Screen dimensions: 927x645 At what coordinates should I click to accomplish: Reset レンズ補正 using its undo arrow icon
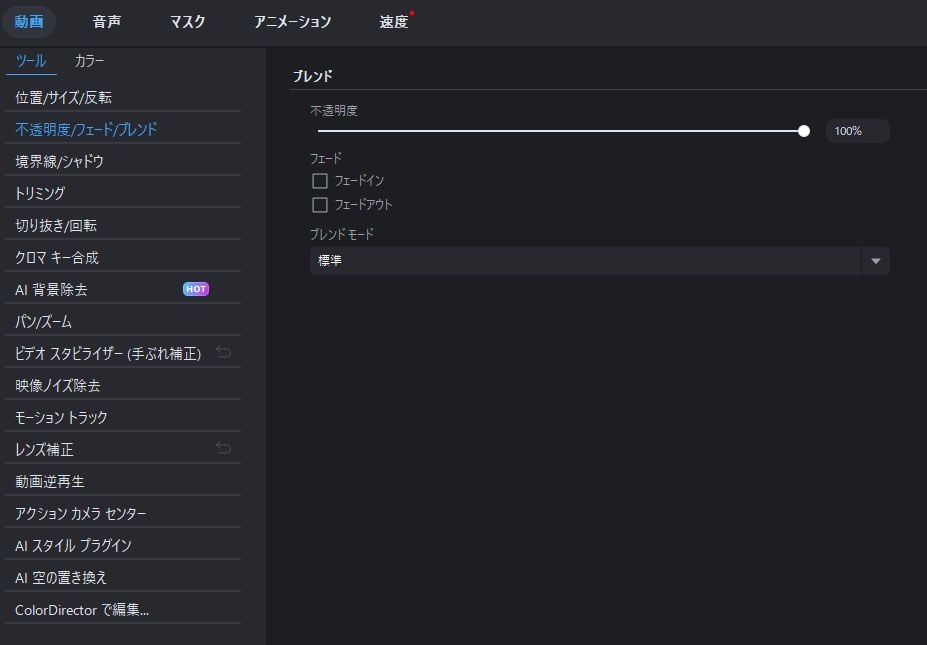pos(222,448)
